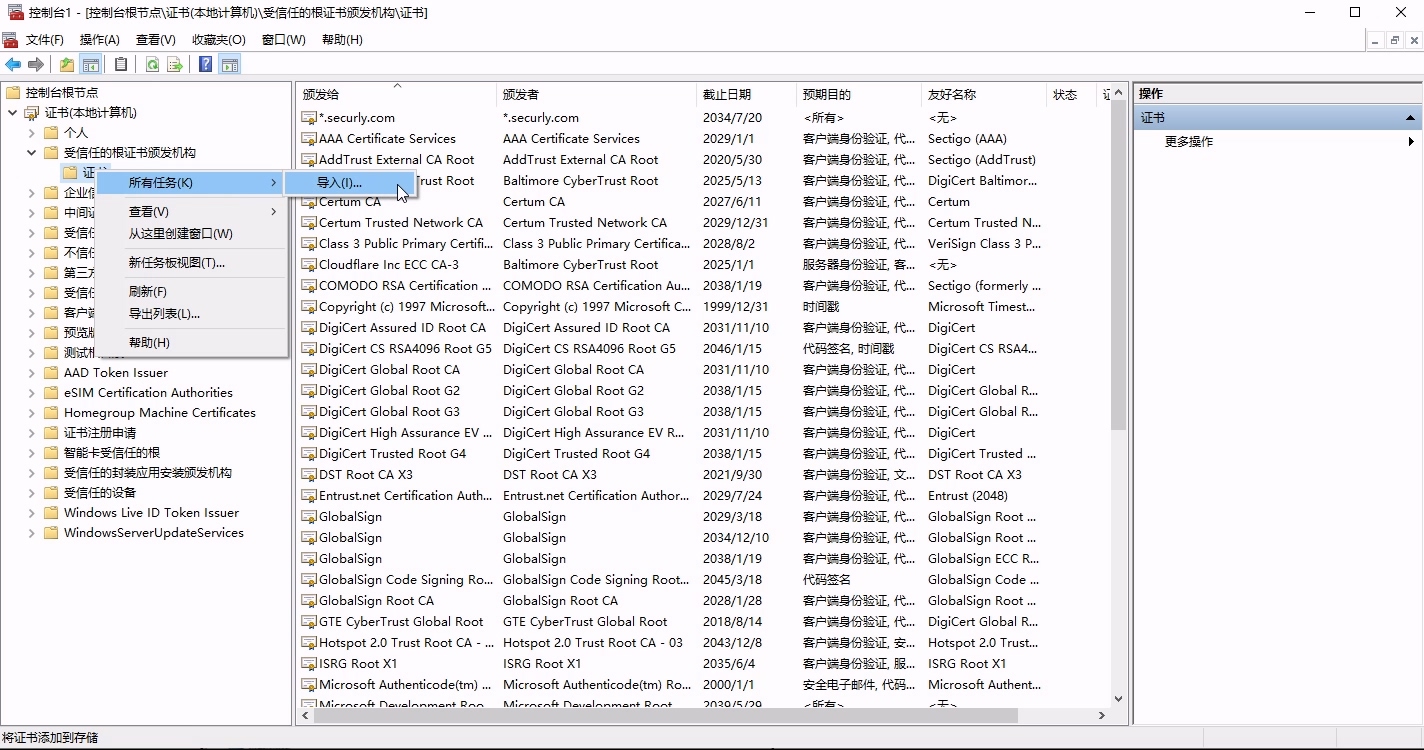Choose 导入(I)... from the submenu

click(349, 183)
